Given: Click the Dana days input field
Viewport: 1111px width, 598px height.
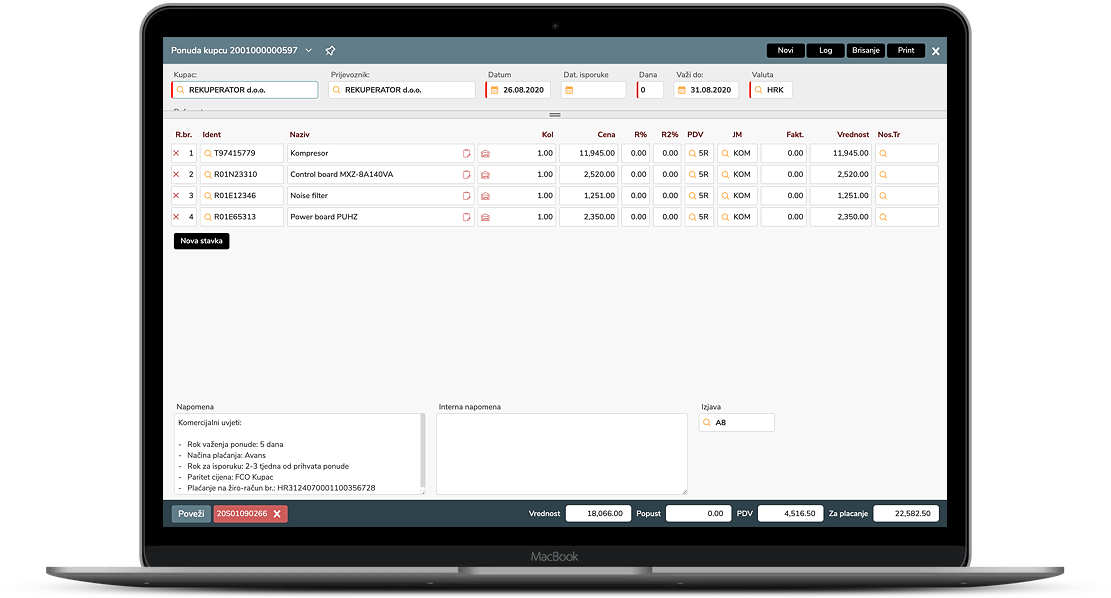Looking at the screenshot, I should 650,90.
